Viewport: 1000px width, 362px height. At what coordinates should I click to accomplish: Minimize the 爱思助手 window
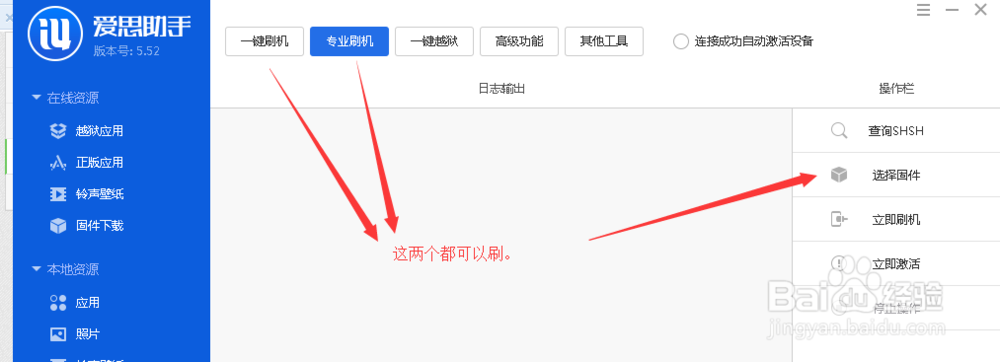[952, 10]
